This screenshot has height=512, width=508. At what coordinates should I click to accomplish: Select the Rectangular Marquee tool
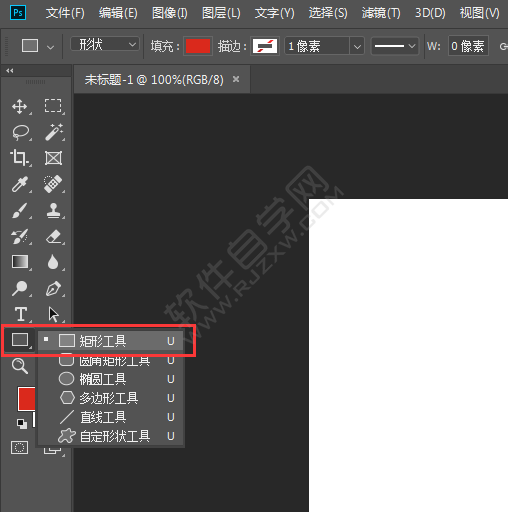[x=53, y=106]
